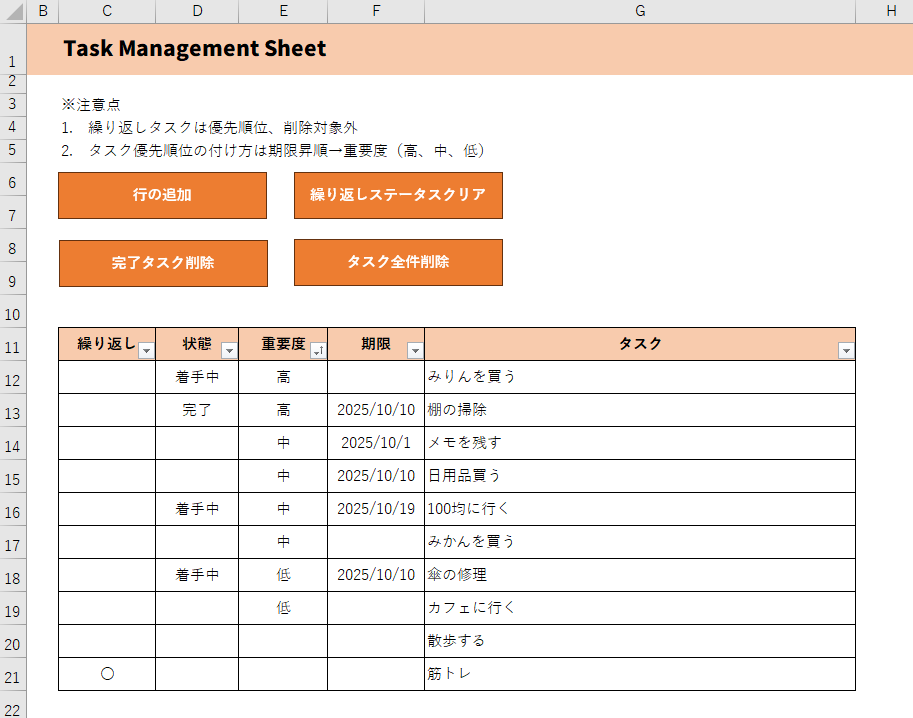Select column G header

[640, 11]
